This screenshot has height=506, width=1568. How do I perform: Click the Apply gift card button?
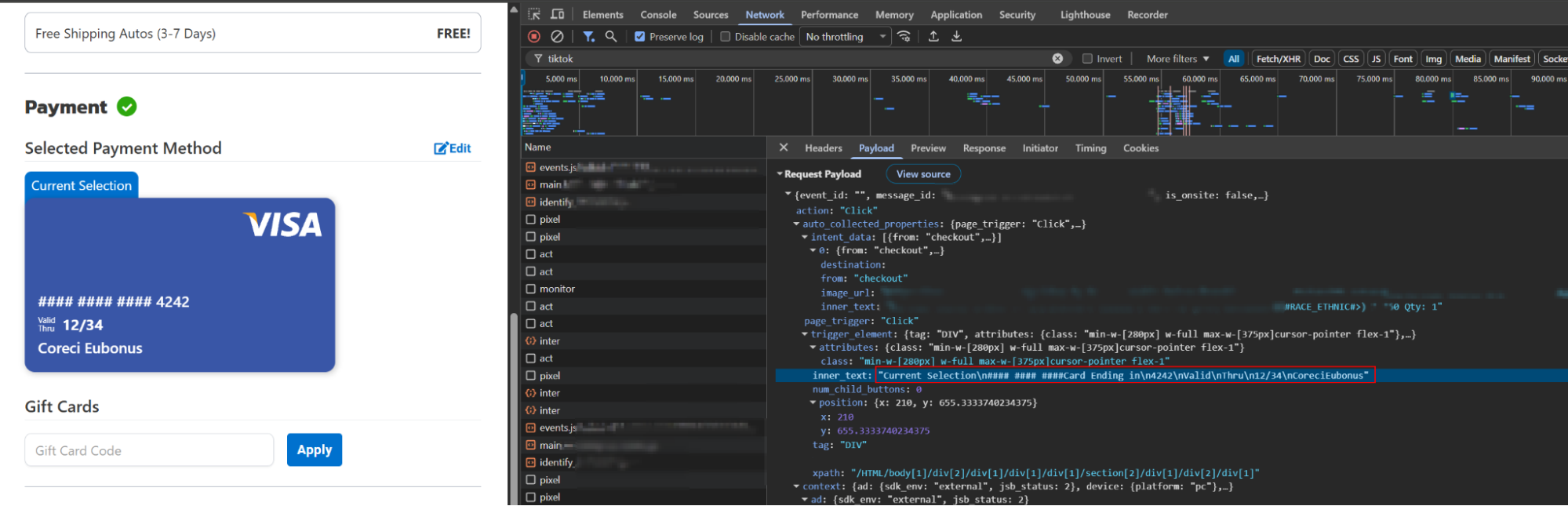click(314, 450)
